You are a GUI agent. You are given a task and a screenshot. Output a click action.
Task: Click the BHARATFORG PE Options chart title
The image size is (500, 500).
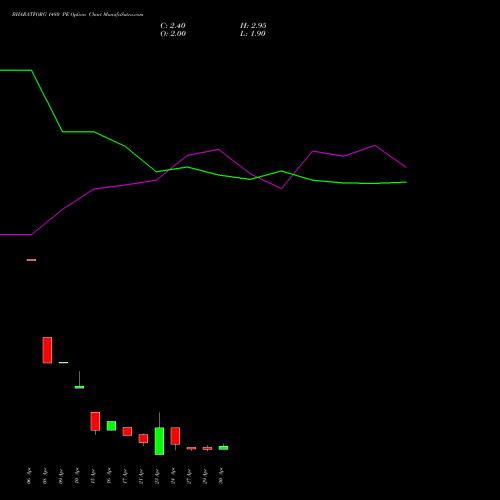pos(78,15)
